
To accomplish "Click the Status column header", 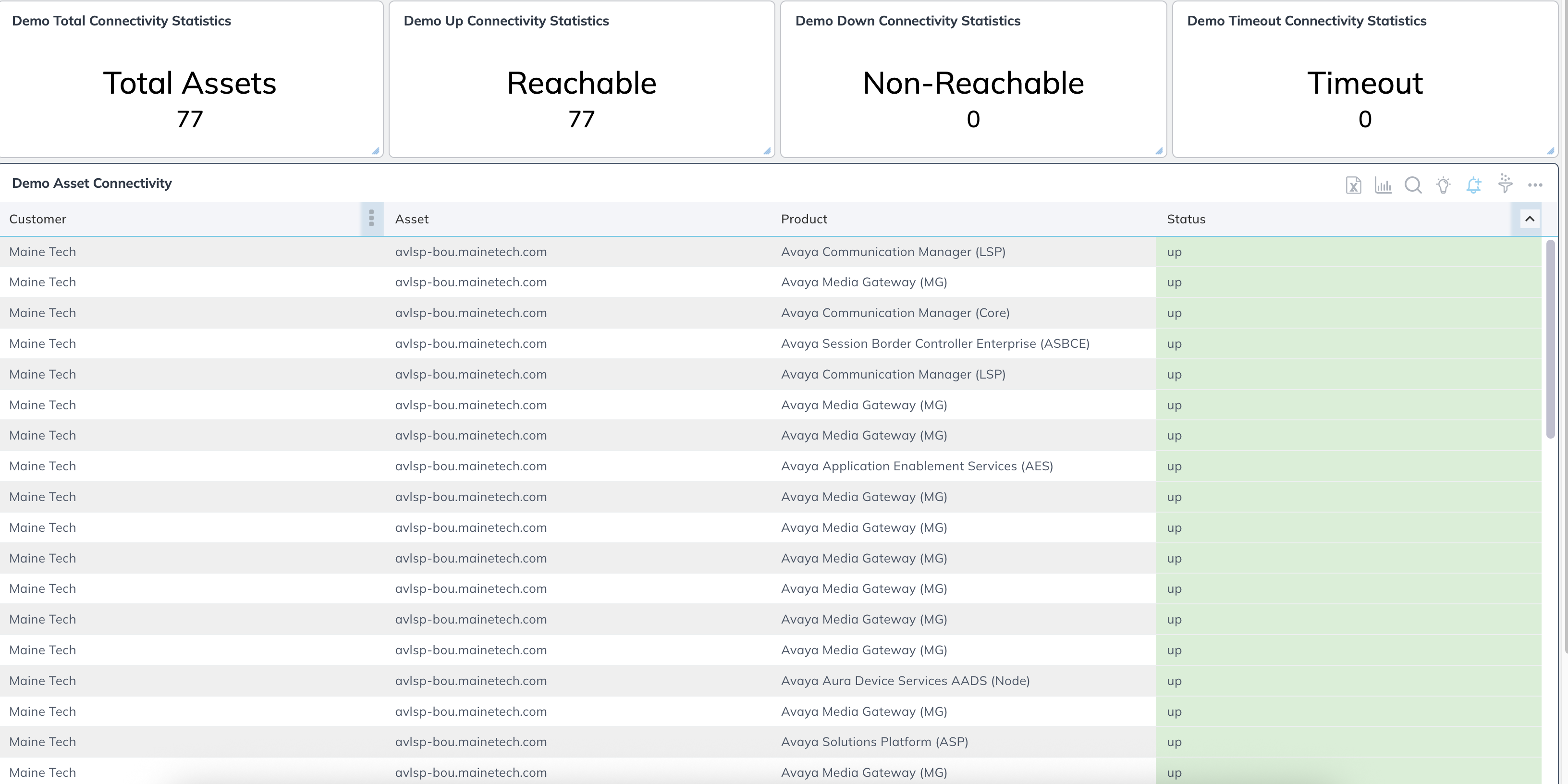I will click(x=1186, y=219).
